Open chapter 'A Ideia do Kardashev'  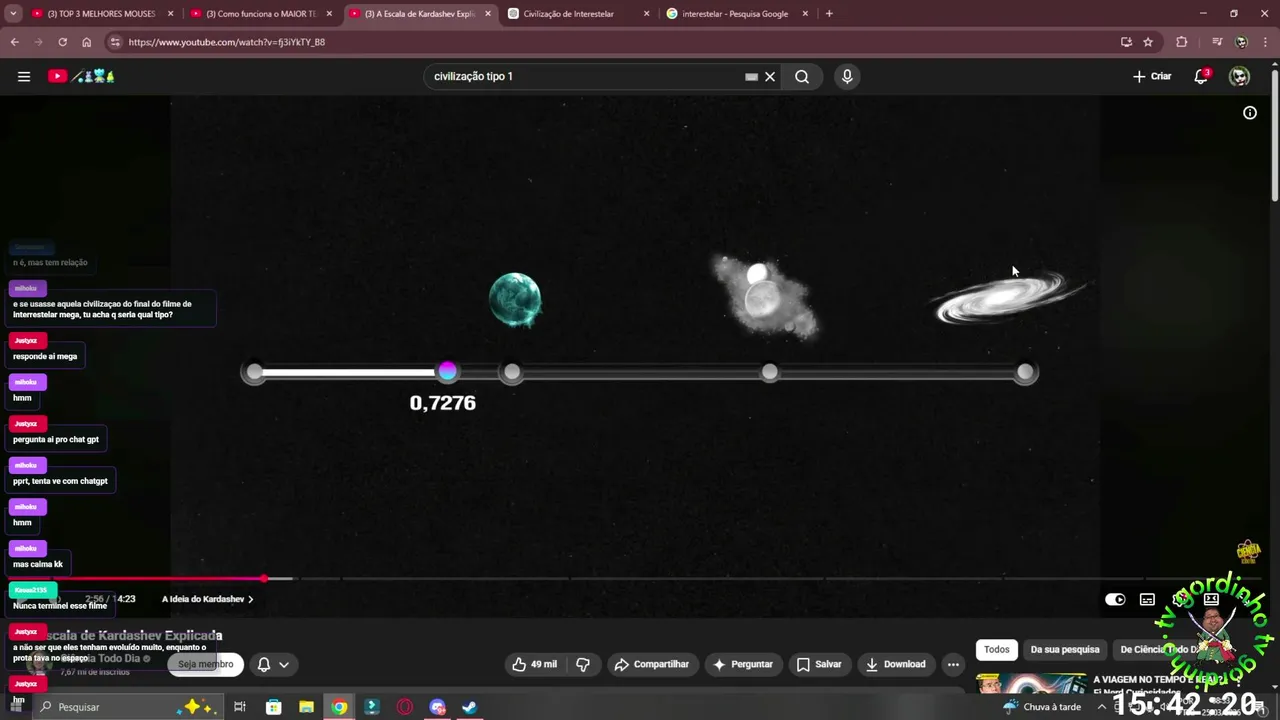[208, 599]
